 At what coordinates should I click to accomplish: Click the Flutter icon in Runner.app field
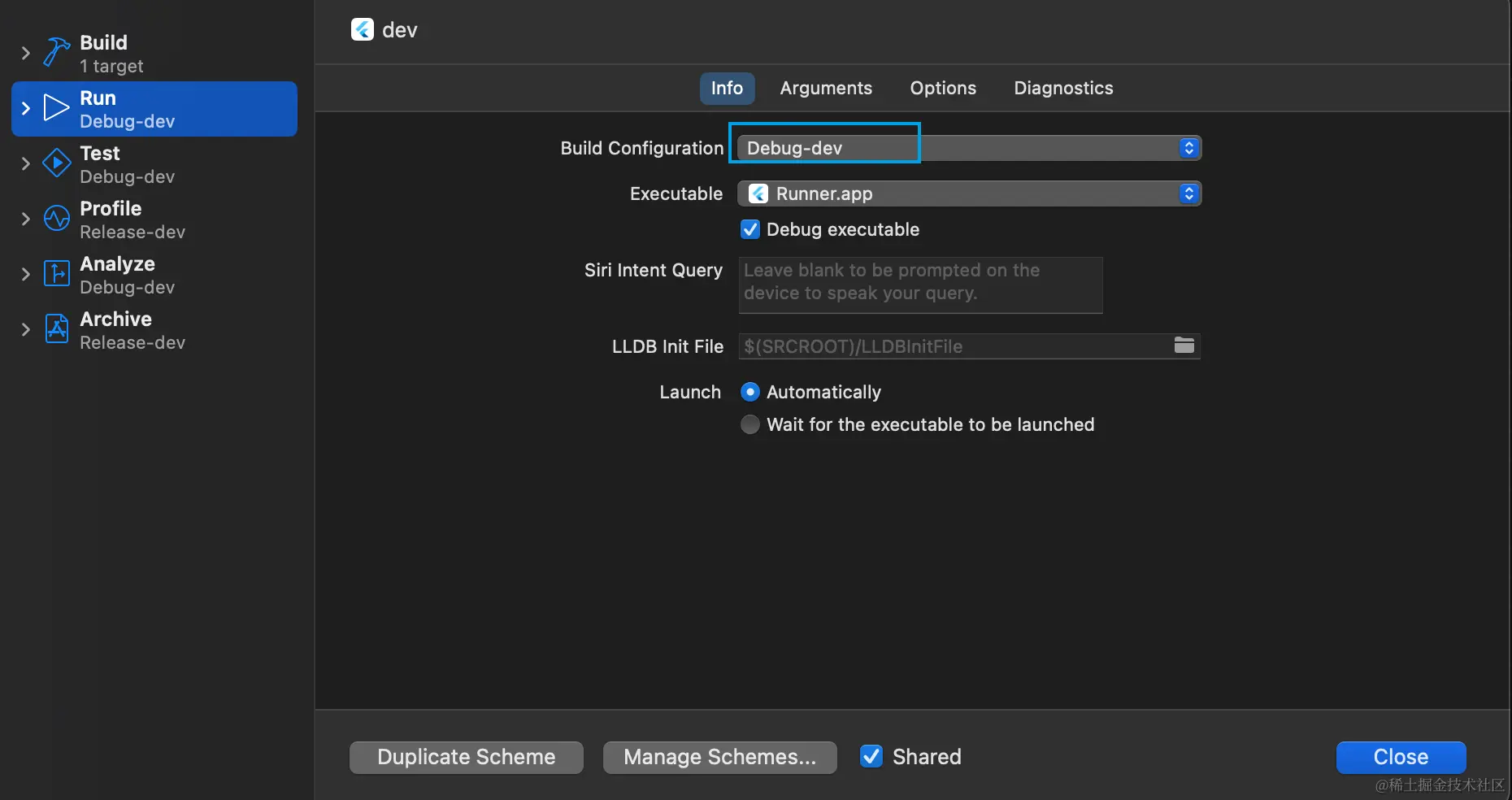click(758, 193)
